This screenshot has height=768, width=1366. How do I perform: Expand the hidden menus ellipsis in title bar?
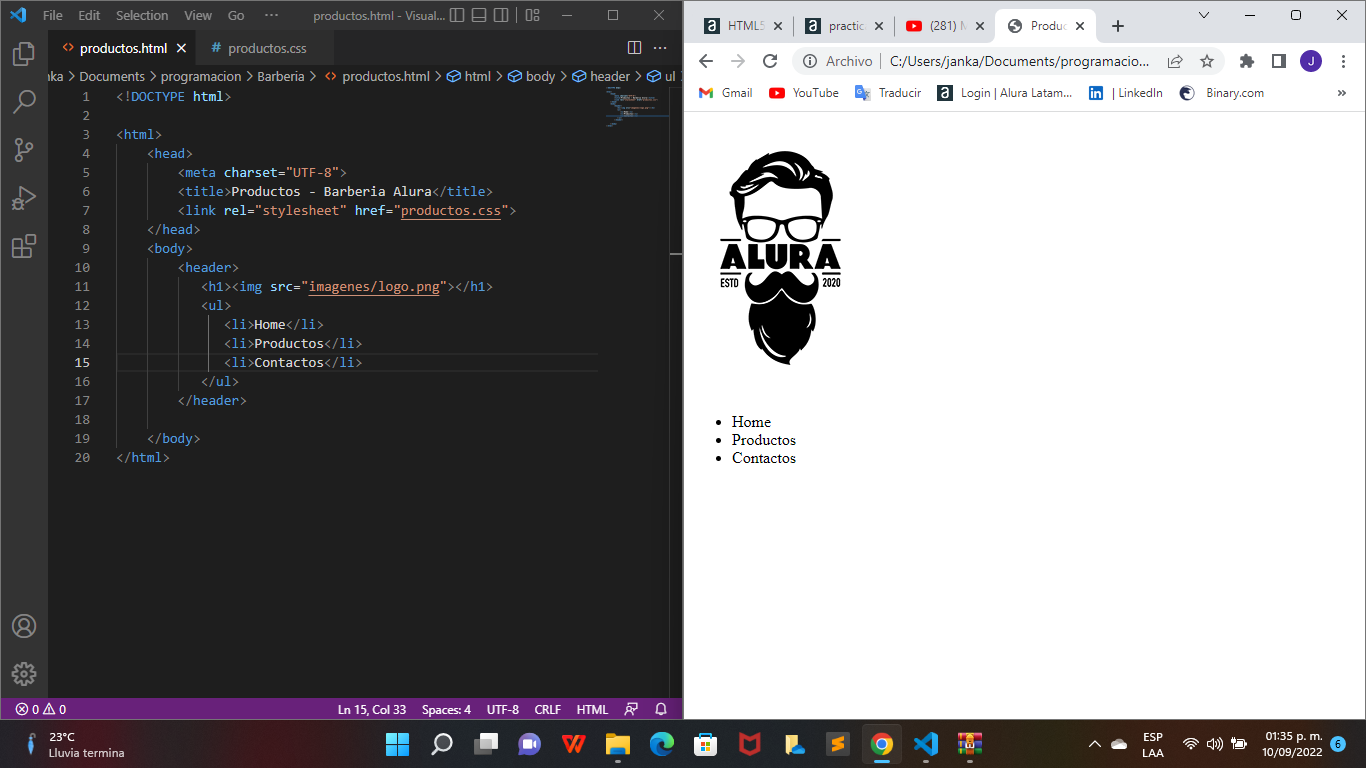point(271,15)
